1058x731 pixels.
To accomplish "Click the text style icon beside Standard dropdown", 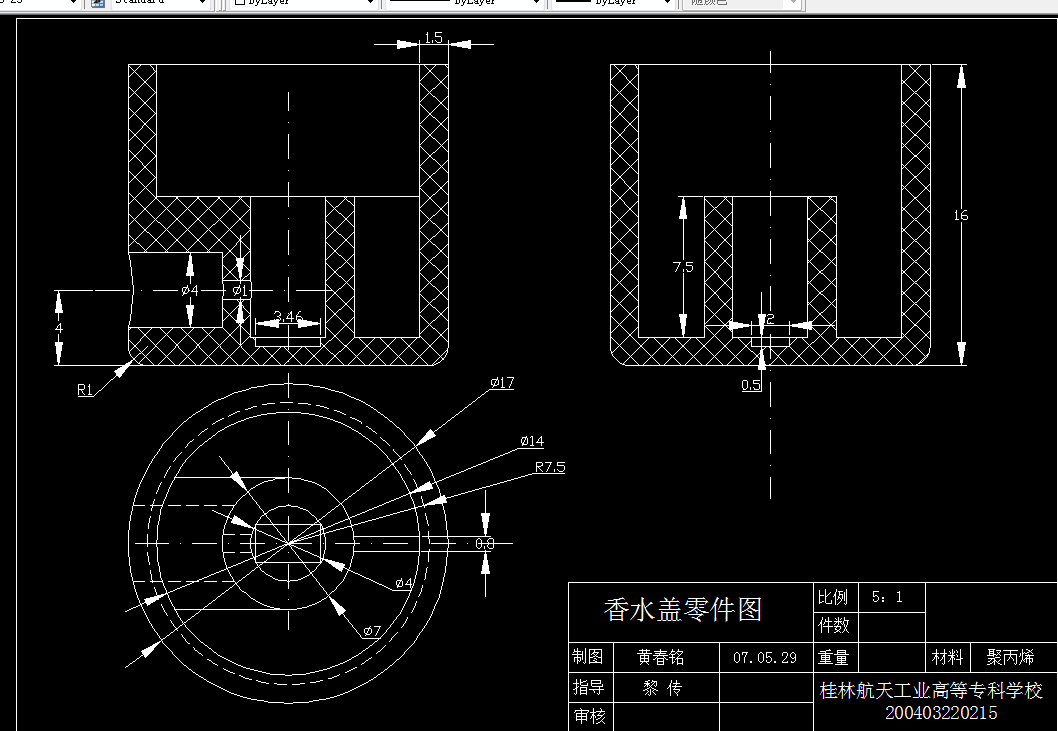I will coord(95,4).
